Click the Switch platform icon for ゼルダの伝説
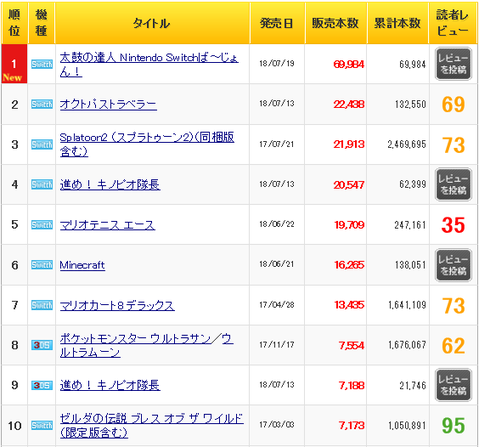This screenshot has height=447, width=479. pos(42,425)
